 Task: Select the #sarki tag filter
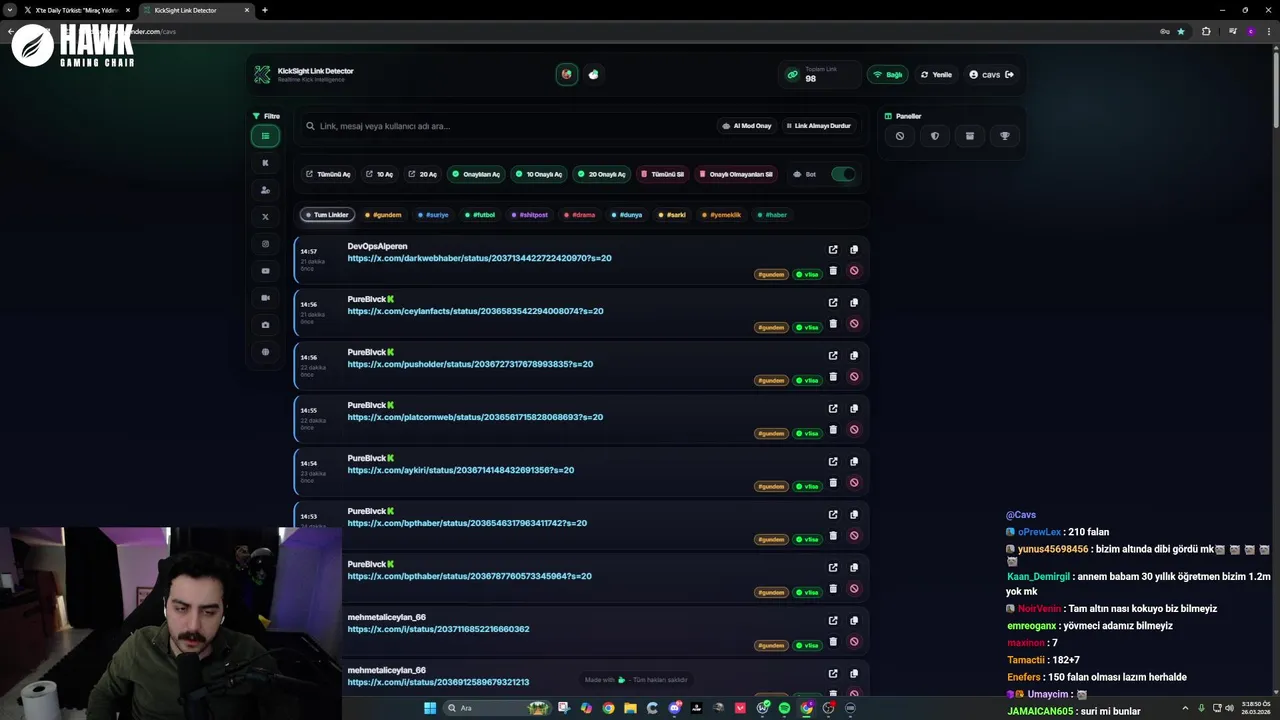point(673,215)
